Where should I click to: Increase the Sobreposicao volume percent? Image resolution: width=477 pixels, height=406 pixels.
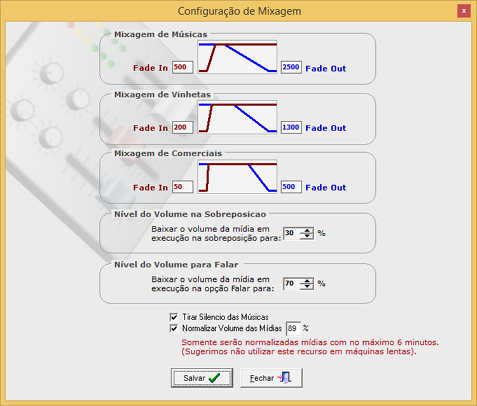(x=307, y=230)
